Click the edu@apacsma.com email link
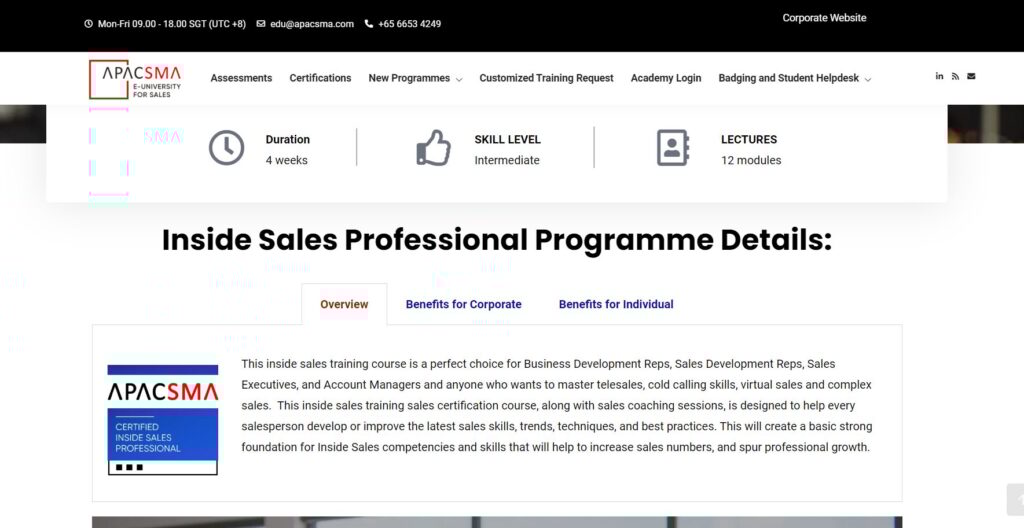This screenshot has width=1024, height=528. 312,24
